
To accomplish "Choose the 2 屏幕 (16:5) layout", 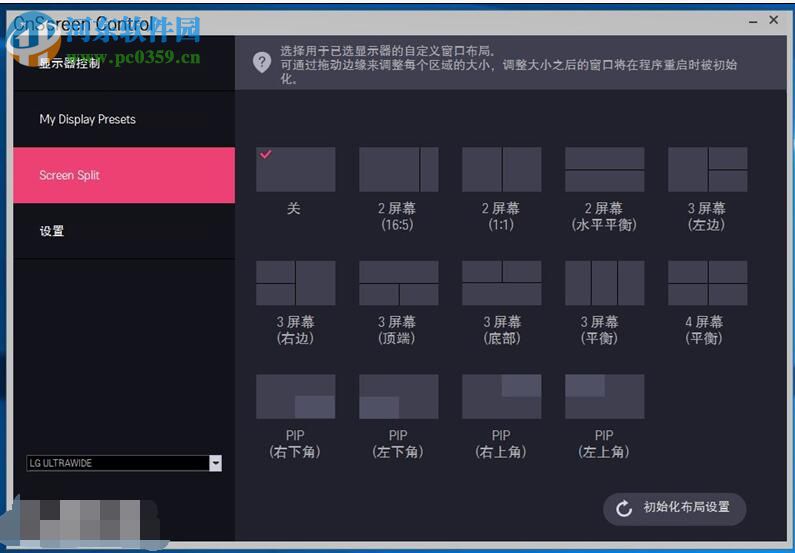I will click(x=399, y=169).
